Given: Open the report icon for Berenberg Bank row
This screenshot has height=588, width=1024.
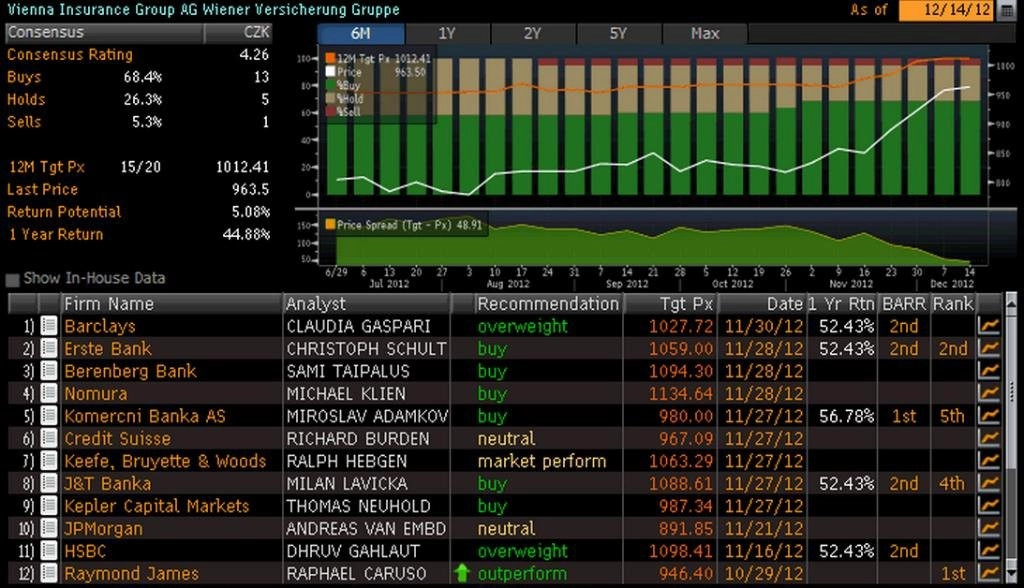Looking at the screenshot, I should 49,370.
